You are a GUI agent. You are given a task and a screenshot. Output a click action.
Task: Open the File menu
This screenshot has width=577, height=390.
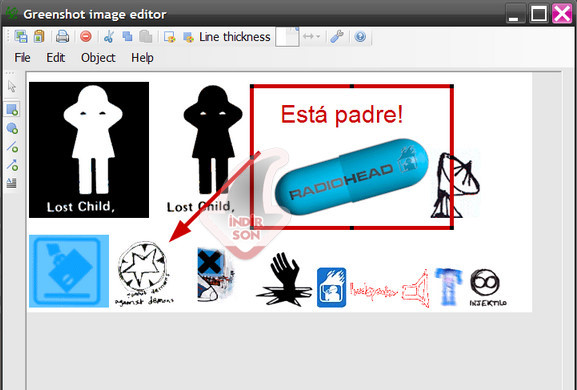[x=22, y=58]
